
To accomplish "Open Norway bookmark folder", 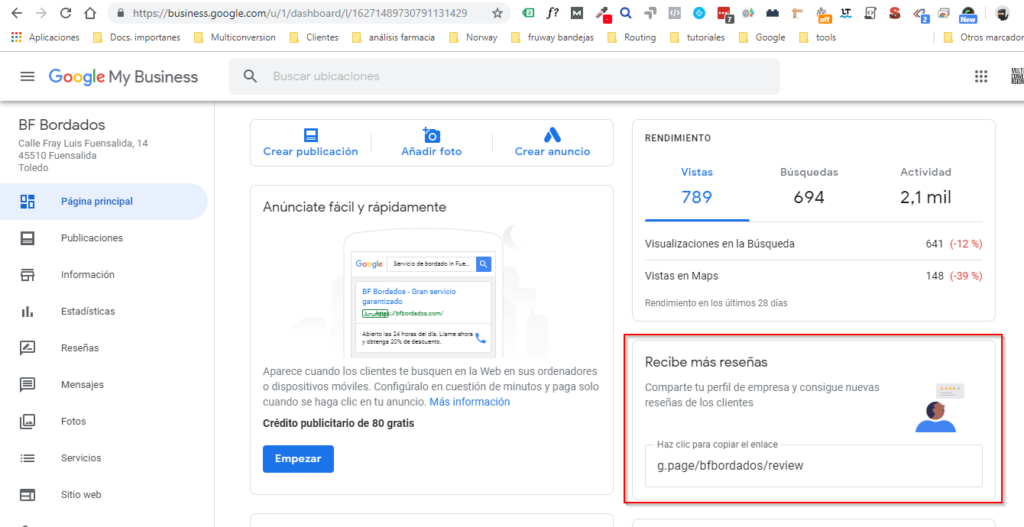I will click(x=473, y=37).
